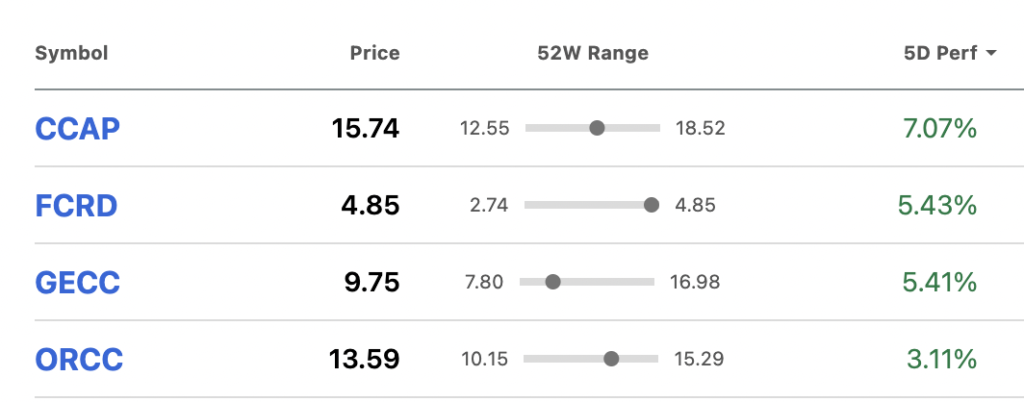This screenshot has width=1024, height=402.
Task: Click ORCC 3.11% performance value
Action: 942,360
